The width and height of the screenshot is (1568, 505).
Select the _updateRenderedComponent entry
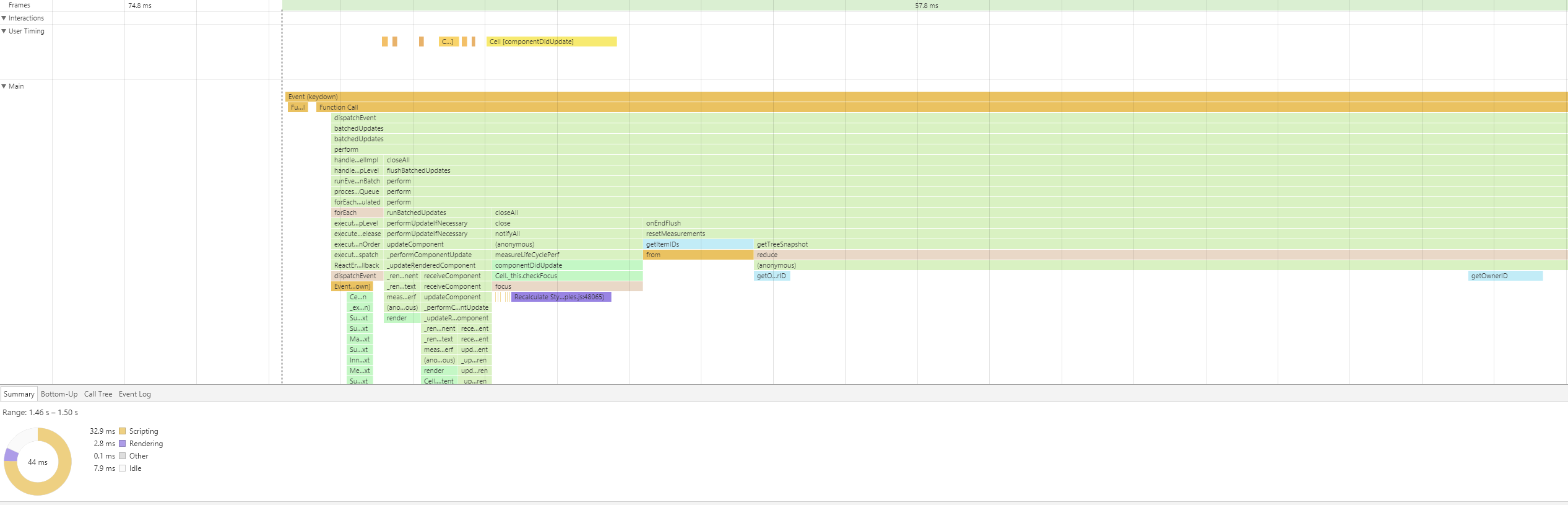click(x=438, y=265)
